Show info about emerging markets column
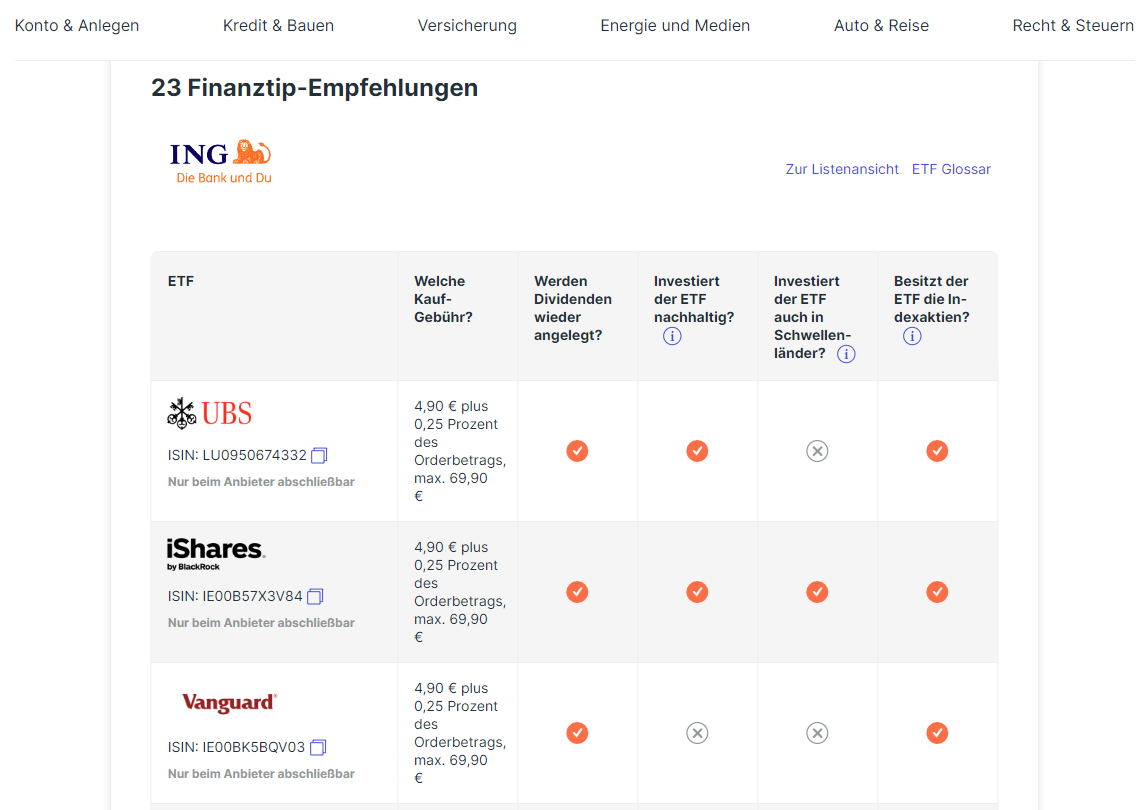 (846, 354)
